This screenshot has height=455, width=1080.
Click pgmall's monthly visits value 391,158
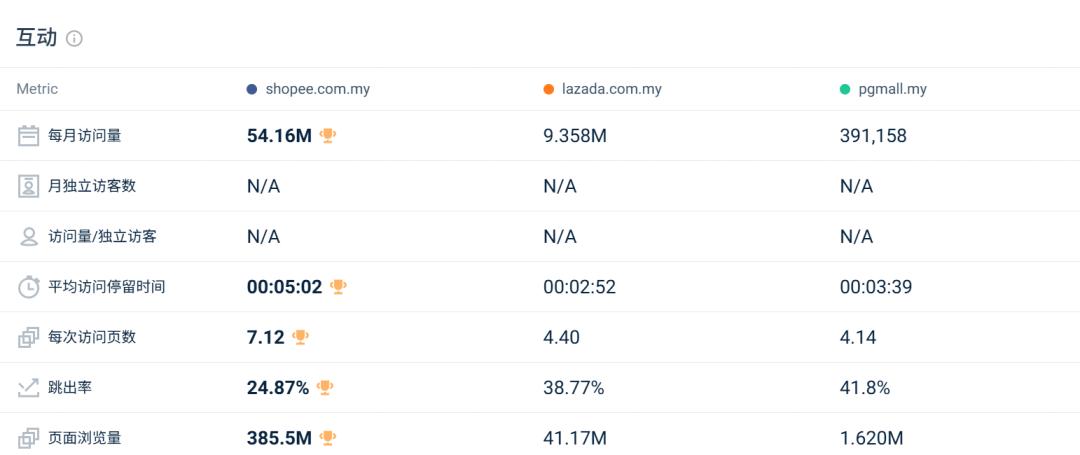[873, 136]
